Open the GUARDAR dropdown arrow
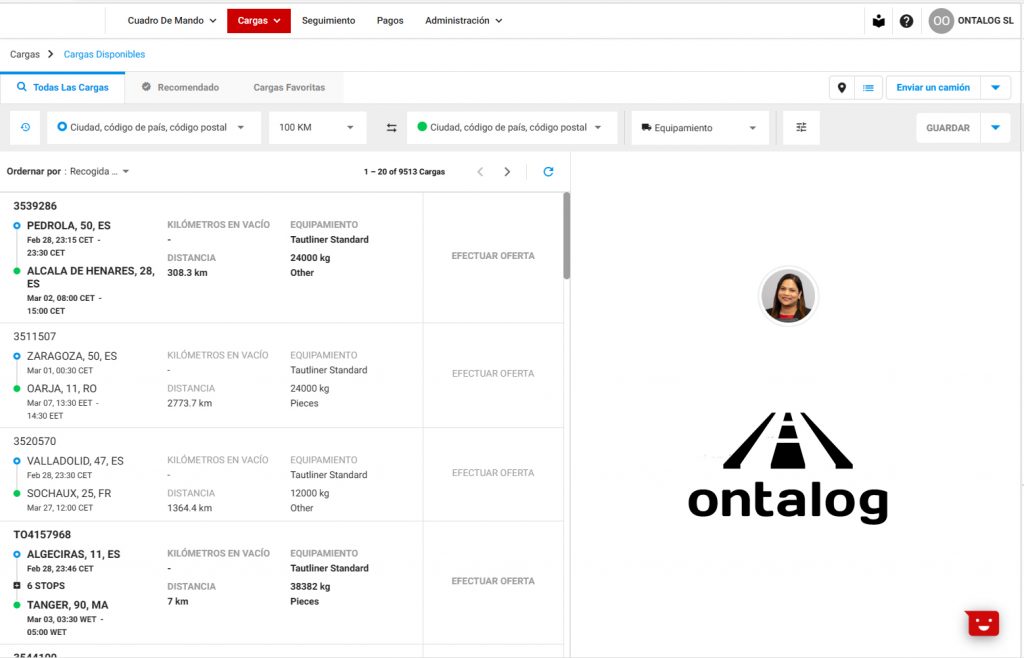Viewport: 1024px width, 658px height. (x=995, y=128)
